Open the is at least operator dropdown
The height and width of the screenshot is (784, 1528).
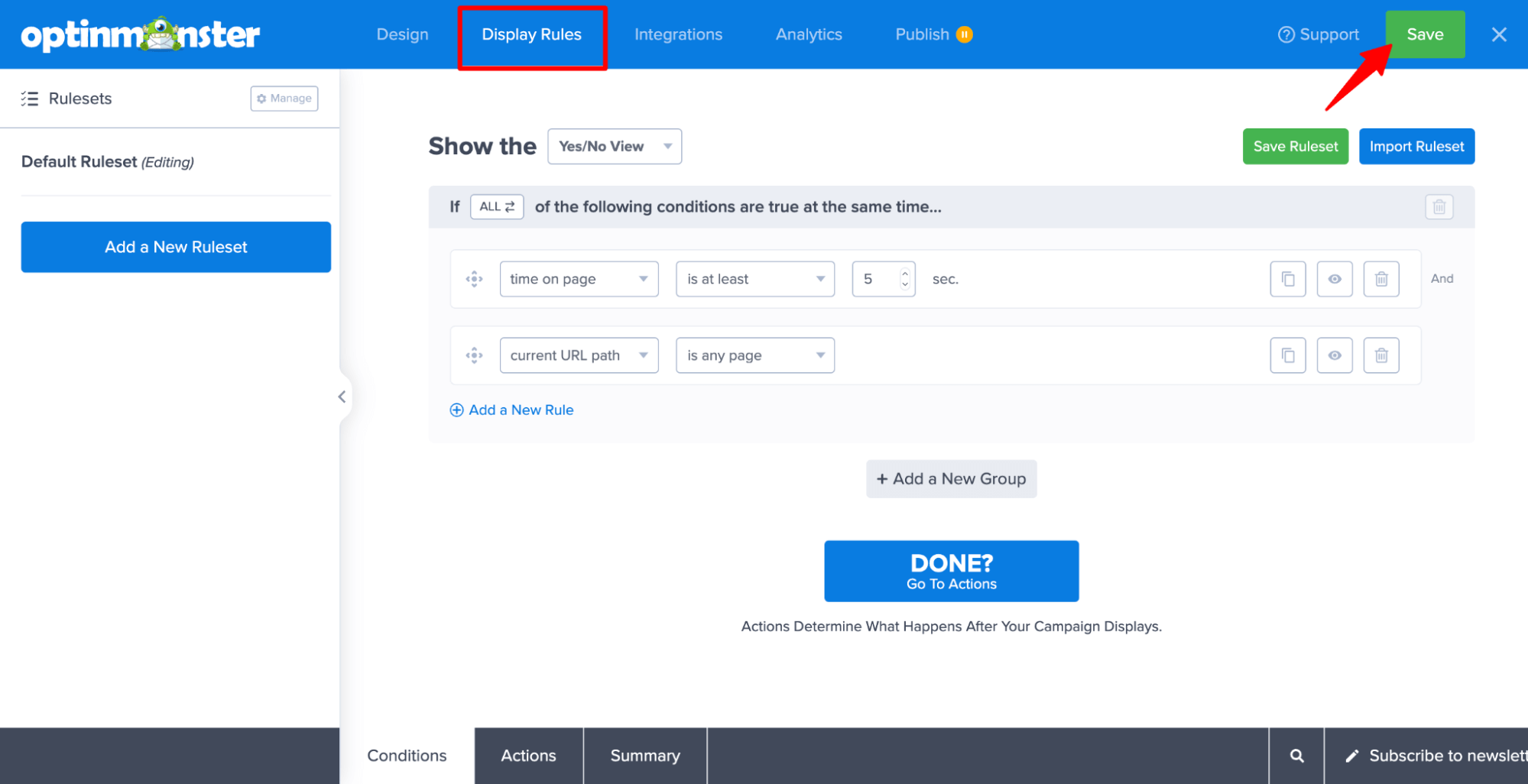(x=755, y=279)
